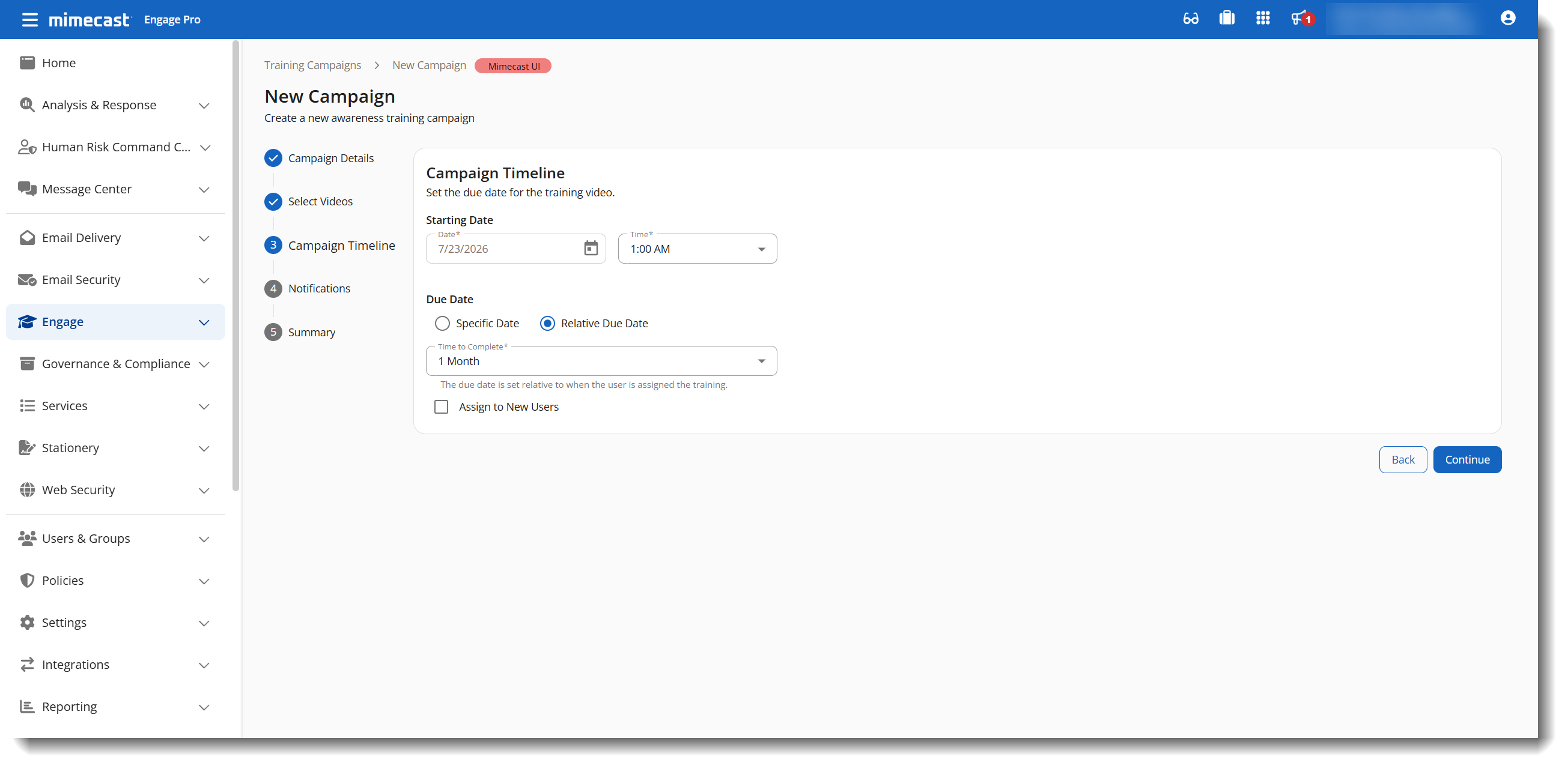Open the apps grid icon
The width and height of the screenshot is (1568, 768).
pos(1262,18)
